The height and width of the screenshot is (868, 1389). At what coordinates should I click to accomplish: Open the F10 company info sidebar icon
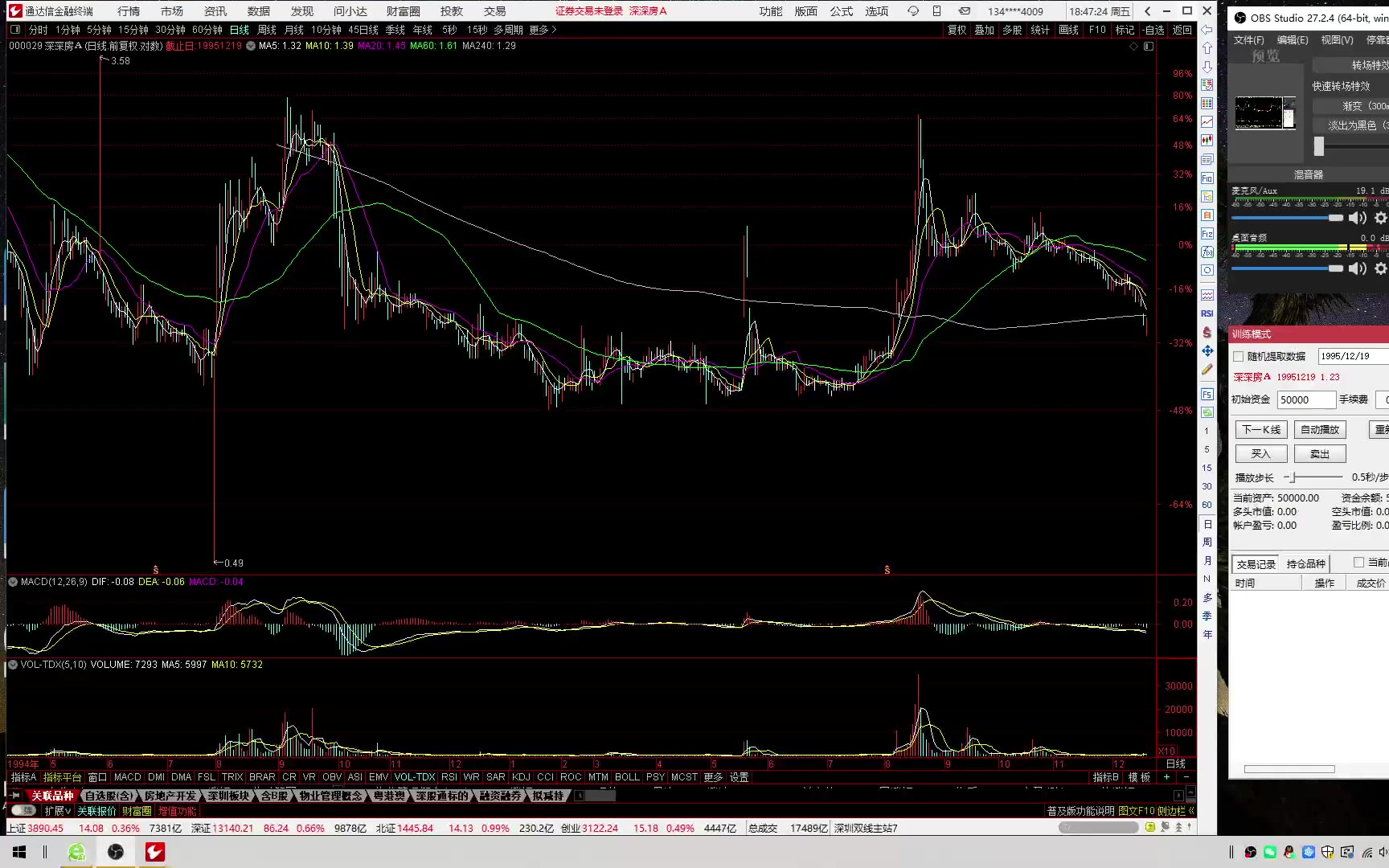1207,178
